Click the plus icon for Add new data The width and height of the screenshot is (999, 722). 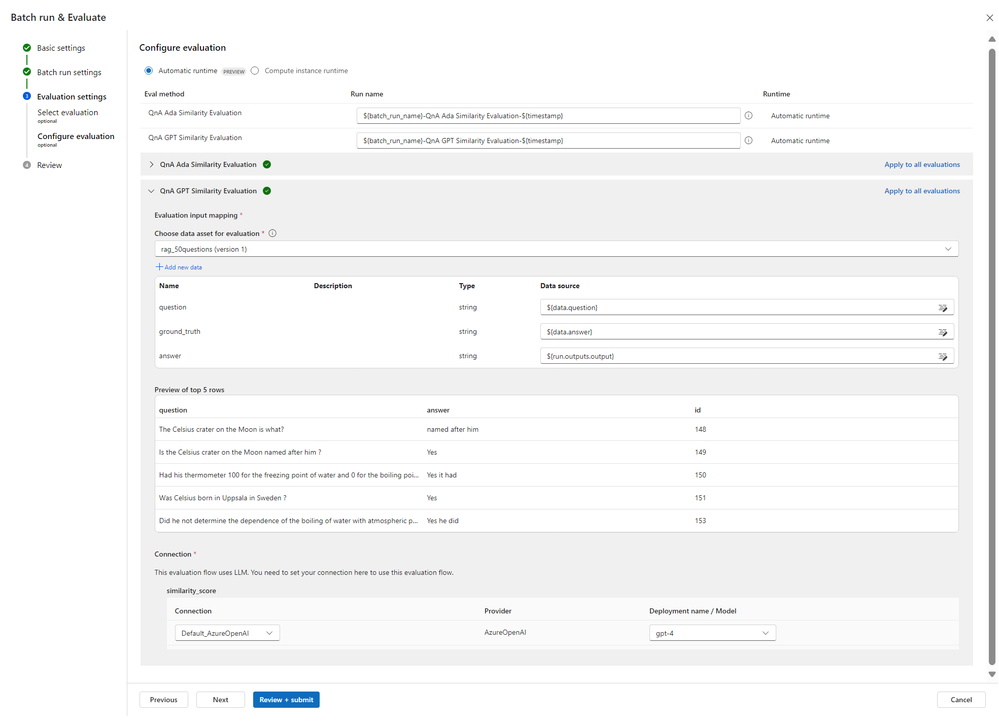[159, 267]
